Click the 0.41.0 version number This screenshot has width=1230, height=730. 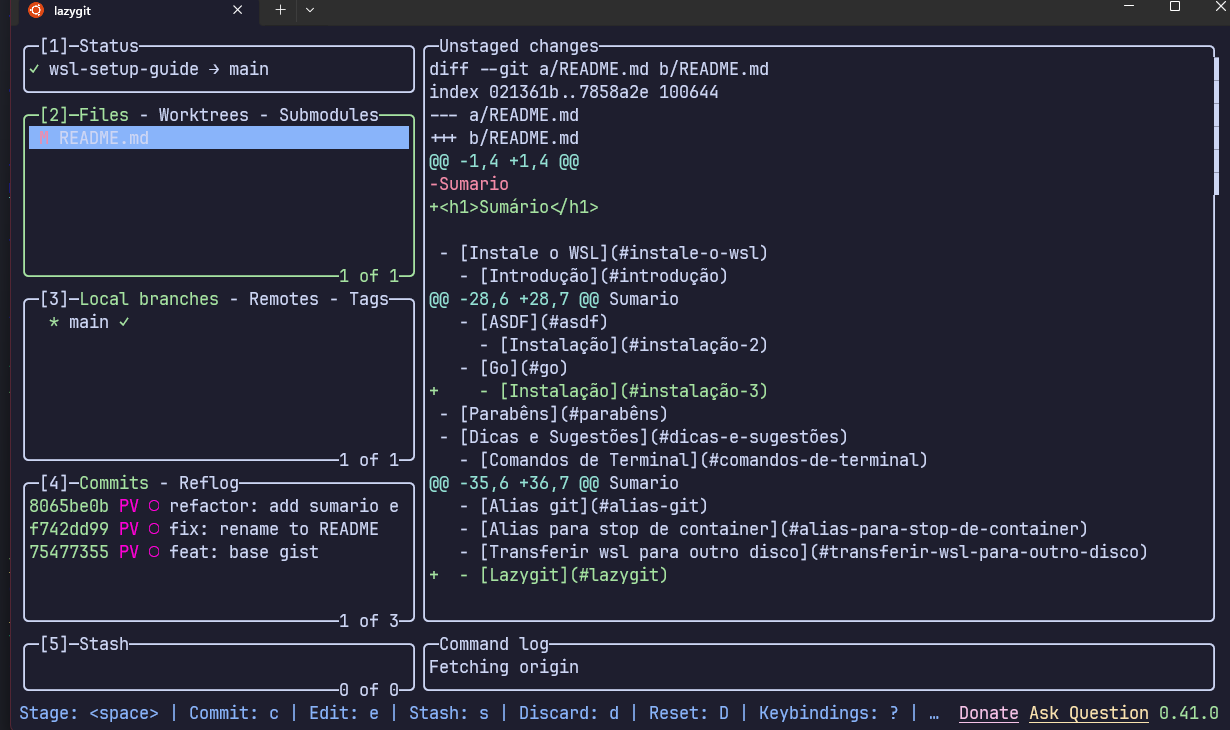(1189, 713)
